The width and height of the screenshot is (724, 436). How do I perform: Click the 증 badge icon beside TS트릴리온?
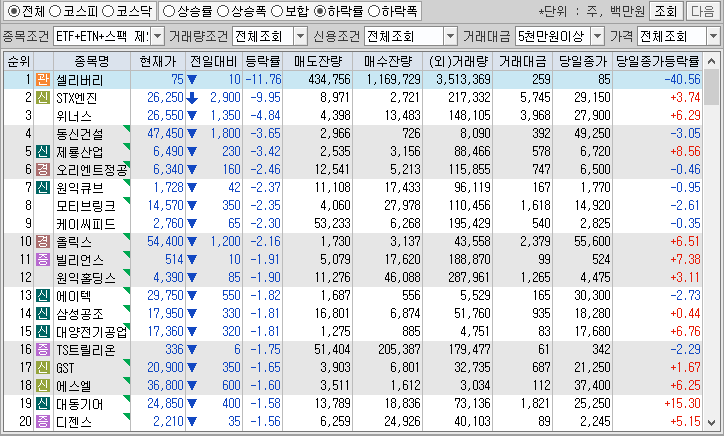point(43,350)
